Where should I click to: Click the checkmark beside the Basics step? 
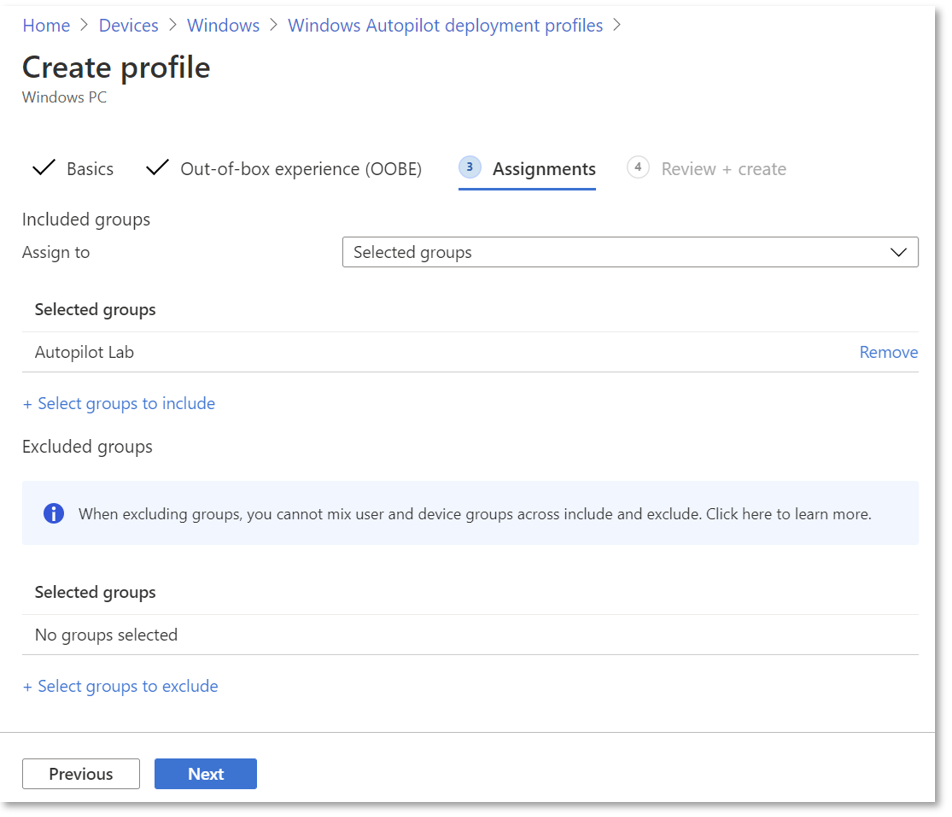43,168
